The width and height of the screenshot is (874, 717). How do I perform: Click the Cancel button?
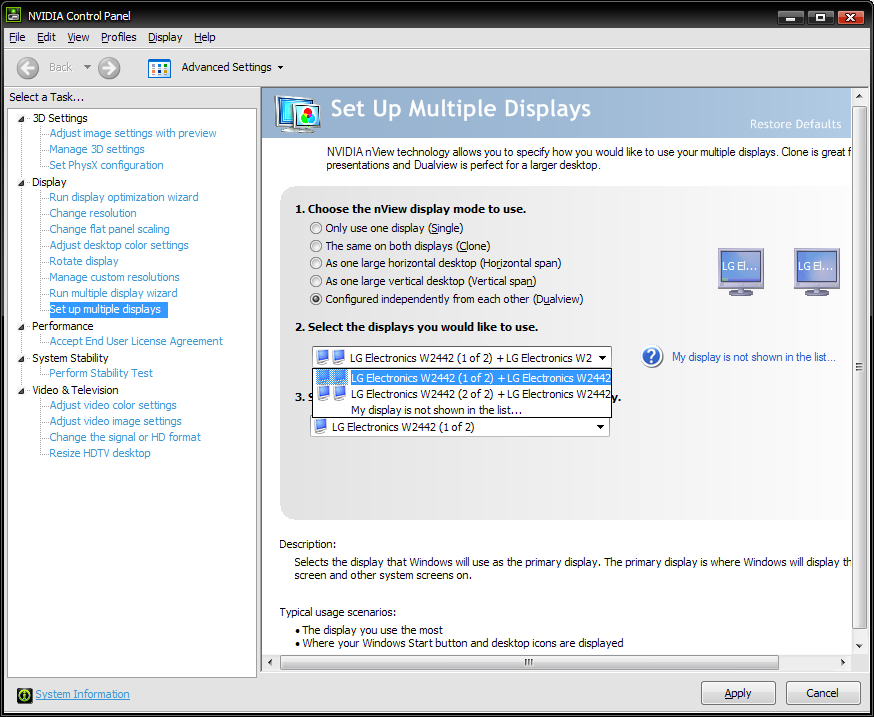(822, 693)
